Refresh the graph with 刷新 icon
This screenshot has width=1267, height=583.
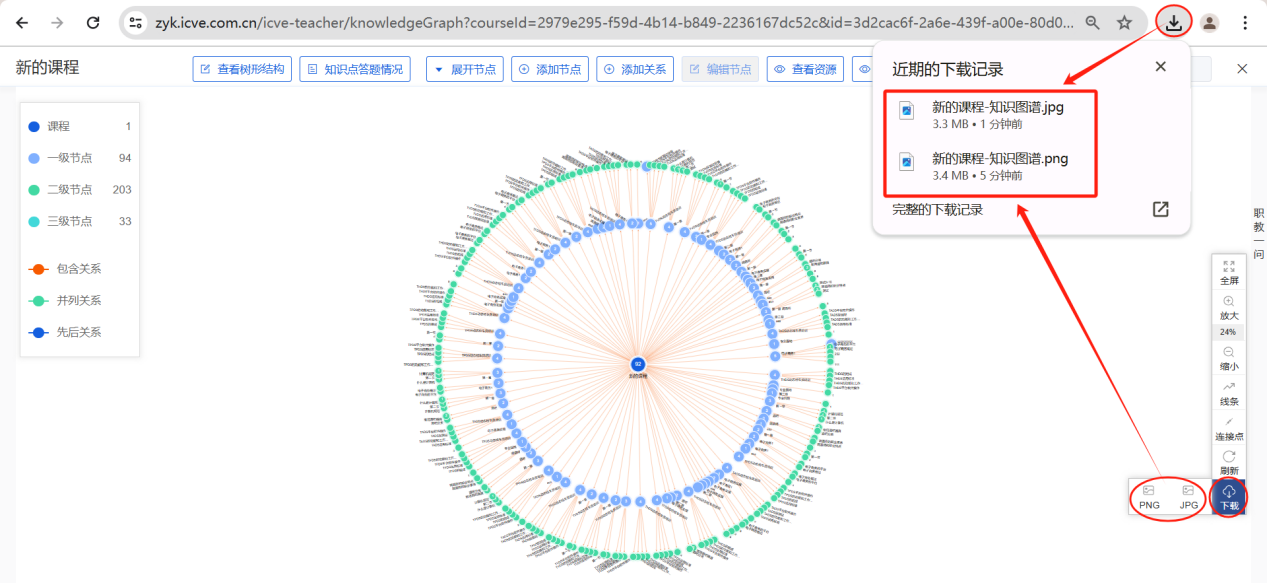coord(1229,461)
